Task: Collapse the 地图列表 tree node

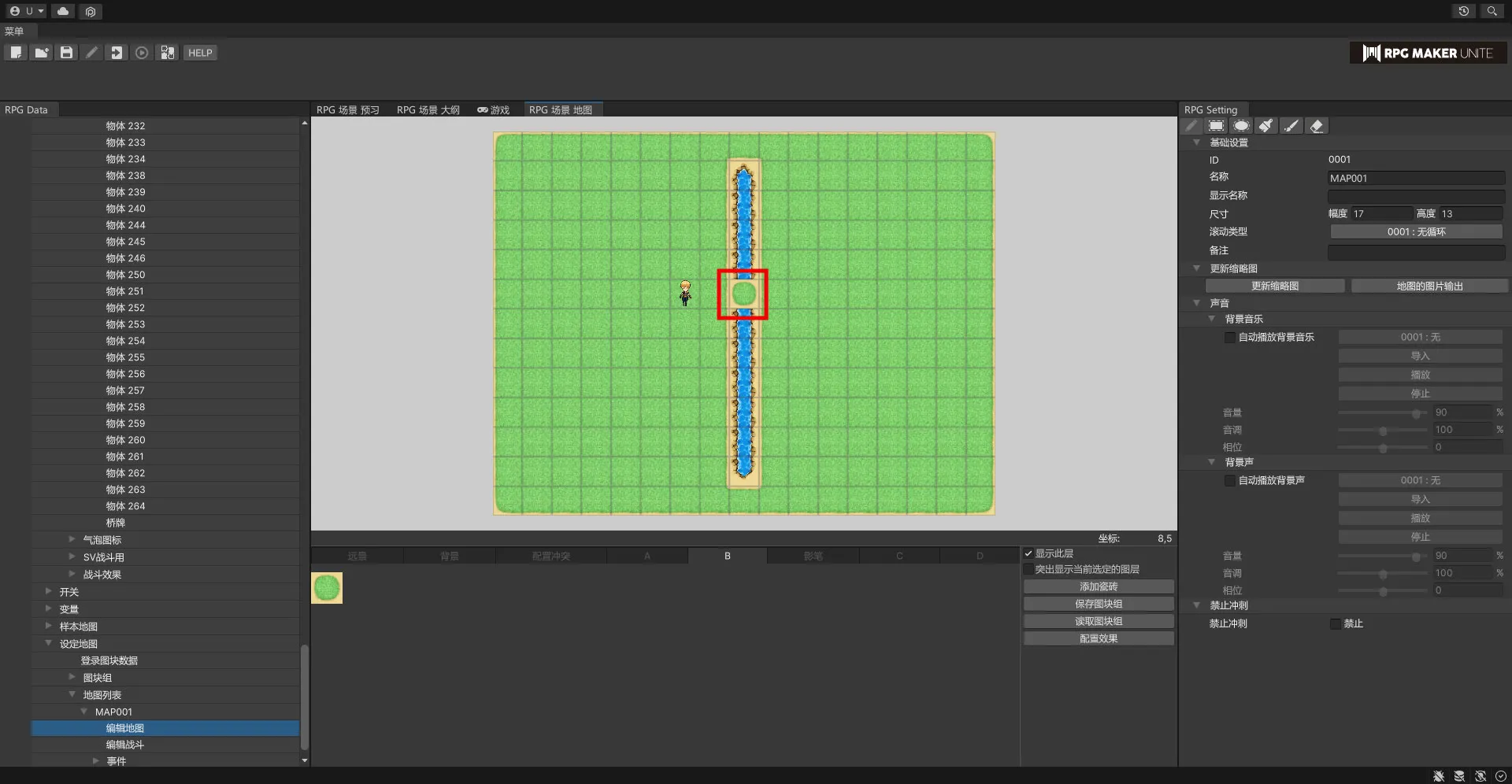Action: 72,694
